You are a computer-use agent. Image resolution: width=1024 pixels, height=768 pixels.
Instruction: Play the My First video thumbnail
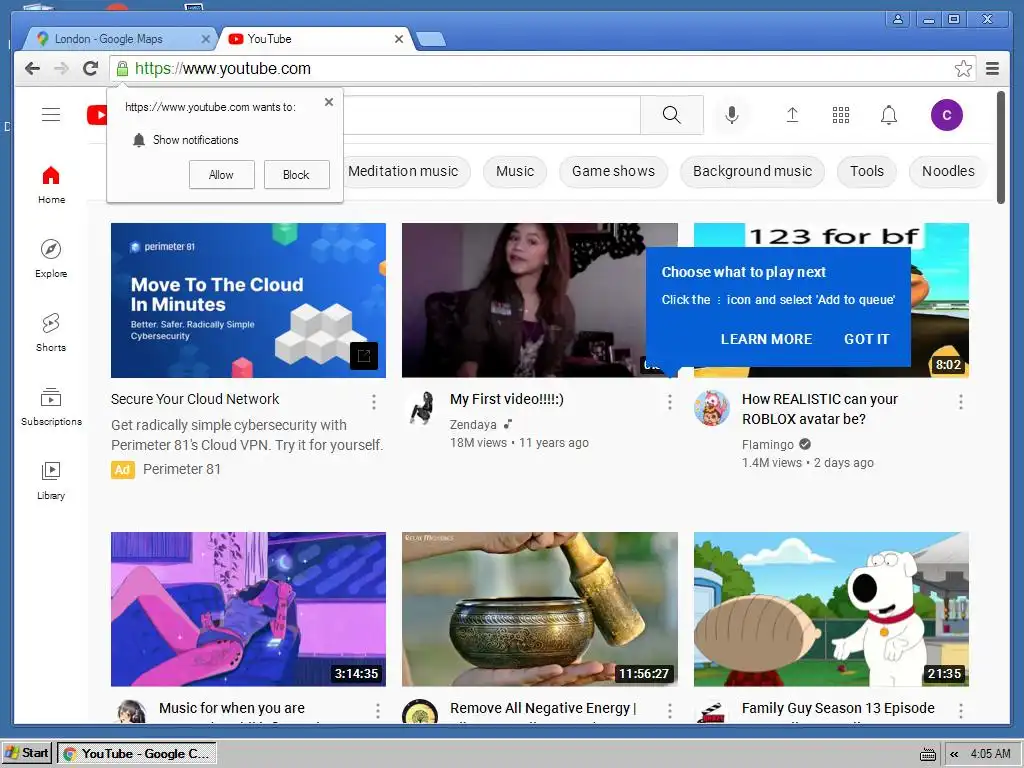pyautogui.click(x=539, y=300)
